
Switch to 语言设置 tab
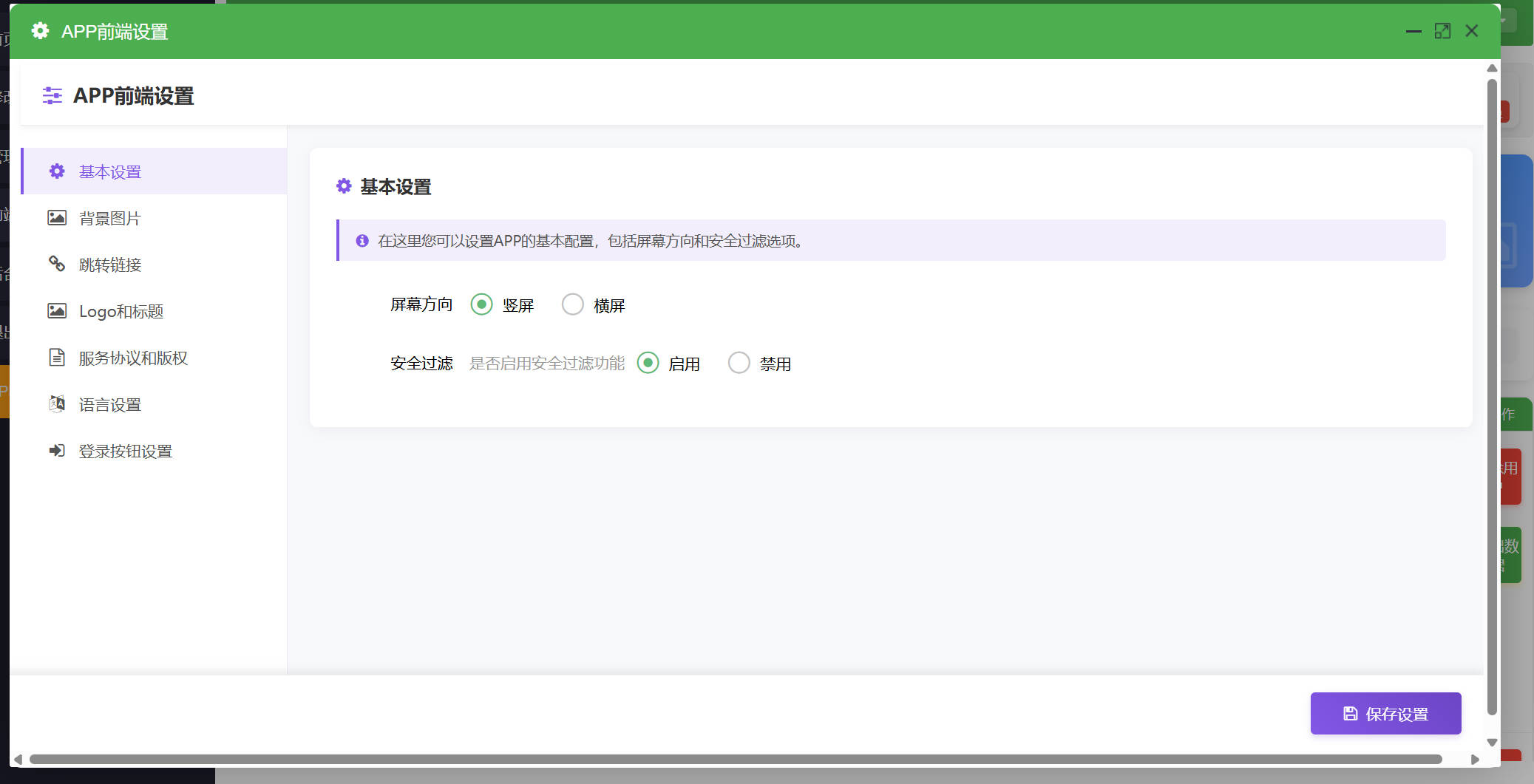(x=109, y=405)
